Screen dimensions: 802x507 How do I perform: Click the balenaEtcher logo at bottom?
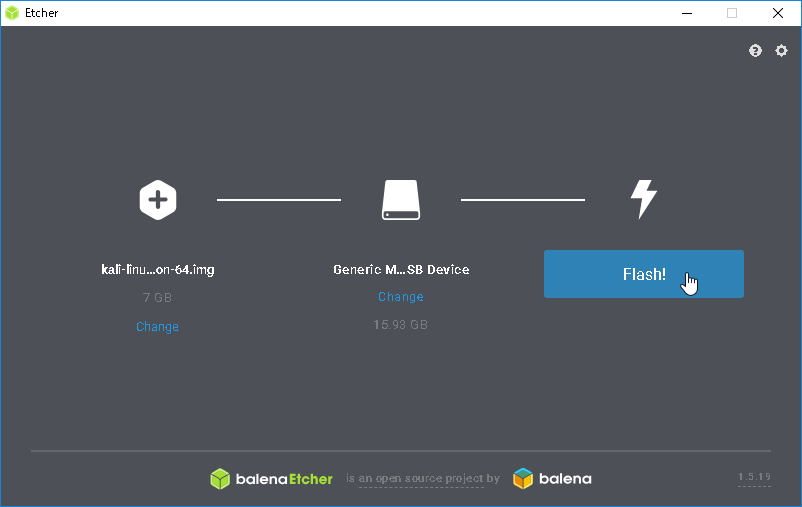point(272,479)
